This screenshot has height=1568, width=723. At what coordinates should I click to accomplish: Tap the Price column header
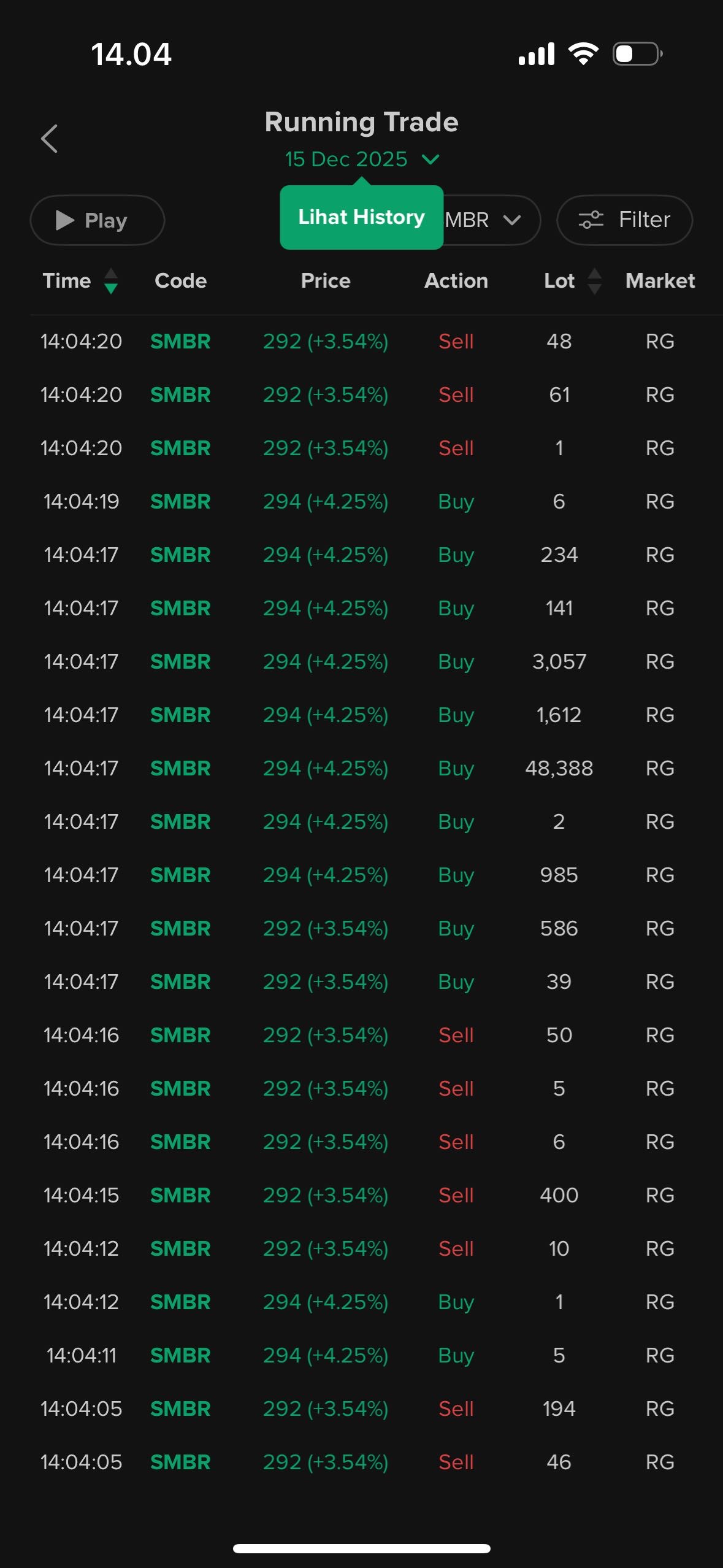(326, 281)
